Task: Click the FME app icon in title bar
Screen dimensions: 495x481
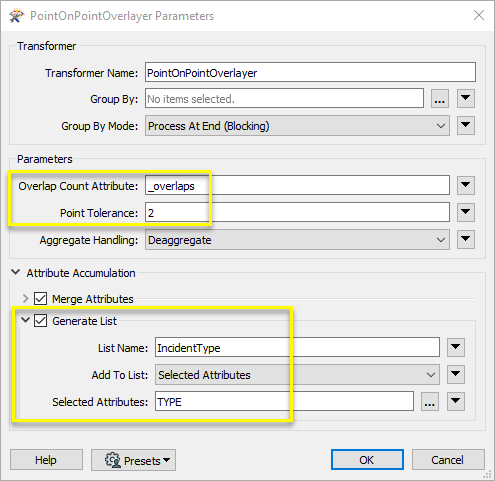Action: 16,16
